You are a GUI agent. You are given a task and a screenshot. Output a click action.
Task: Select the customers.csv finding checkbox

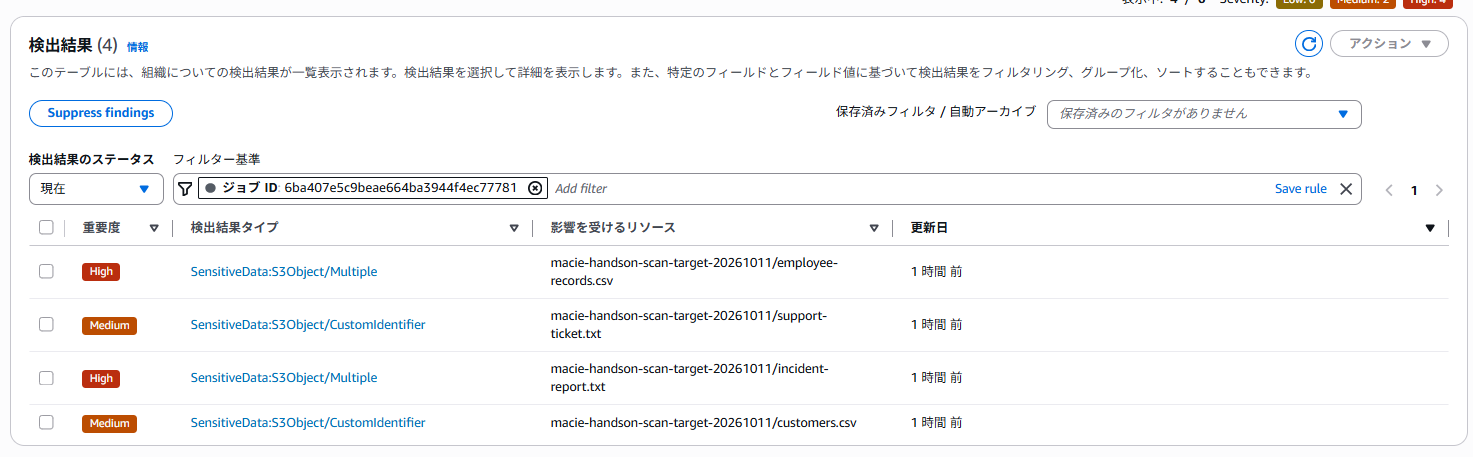pyautogui.click(x=46, y=422)
